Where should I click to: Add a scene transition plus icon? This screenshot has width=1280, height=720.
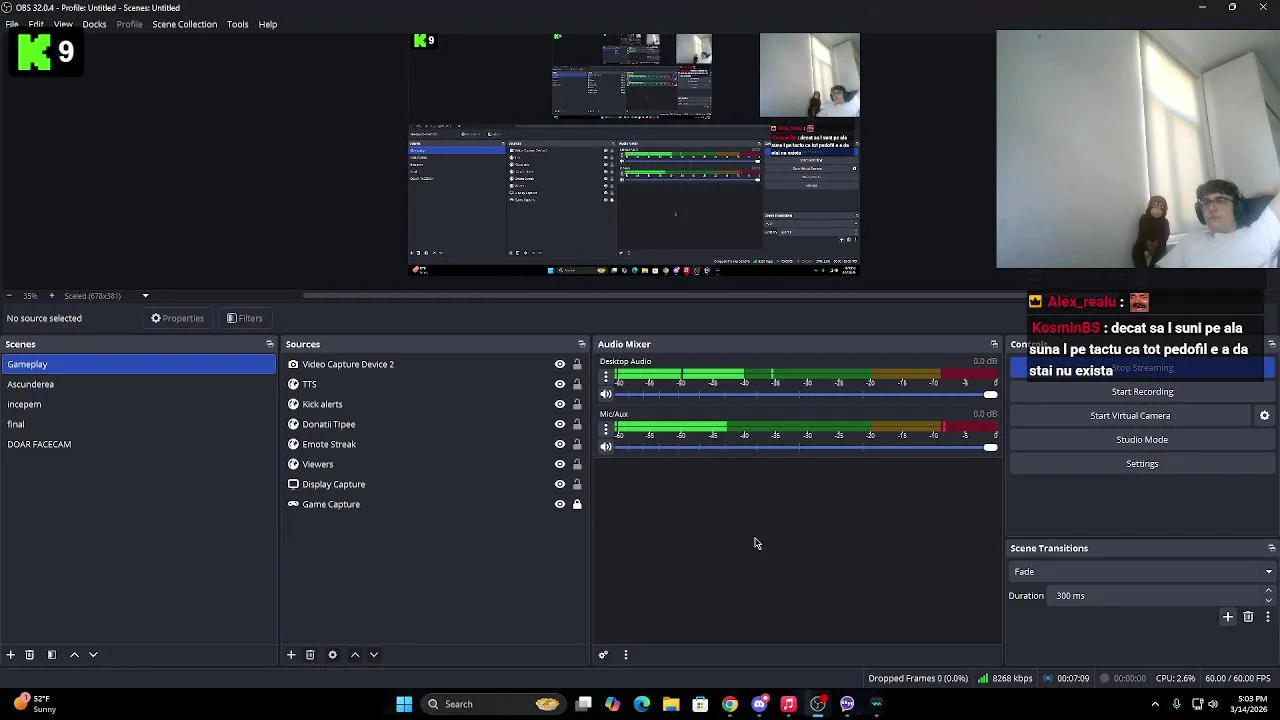point(1228,617)
